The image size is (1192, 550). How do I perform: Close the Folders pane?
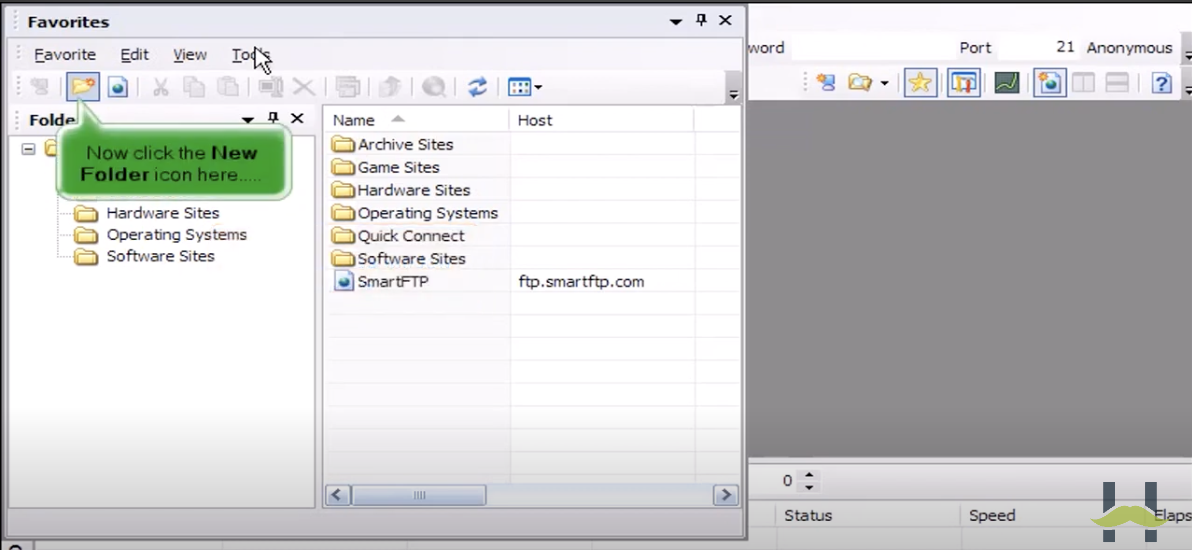point(297,119)
